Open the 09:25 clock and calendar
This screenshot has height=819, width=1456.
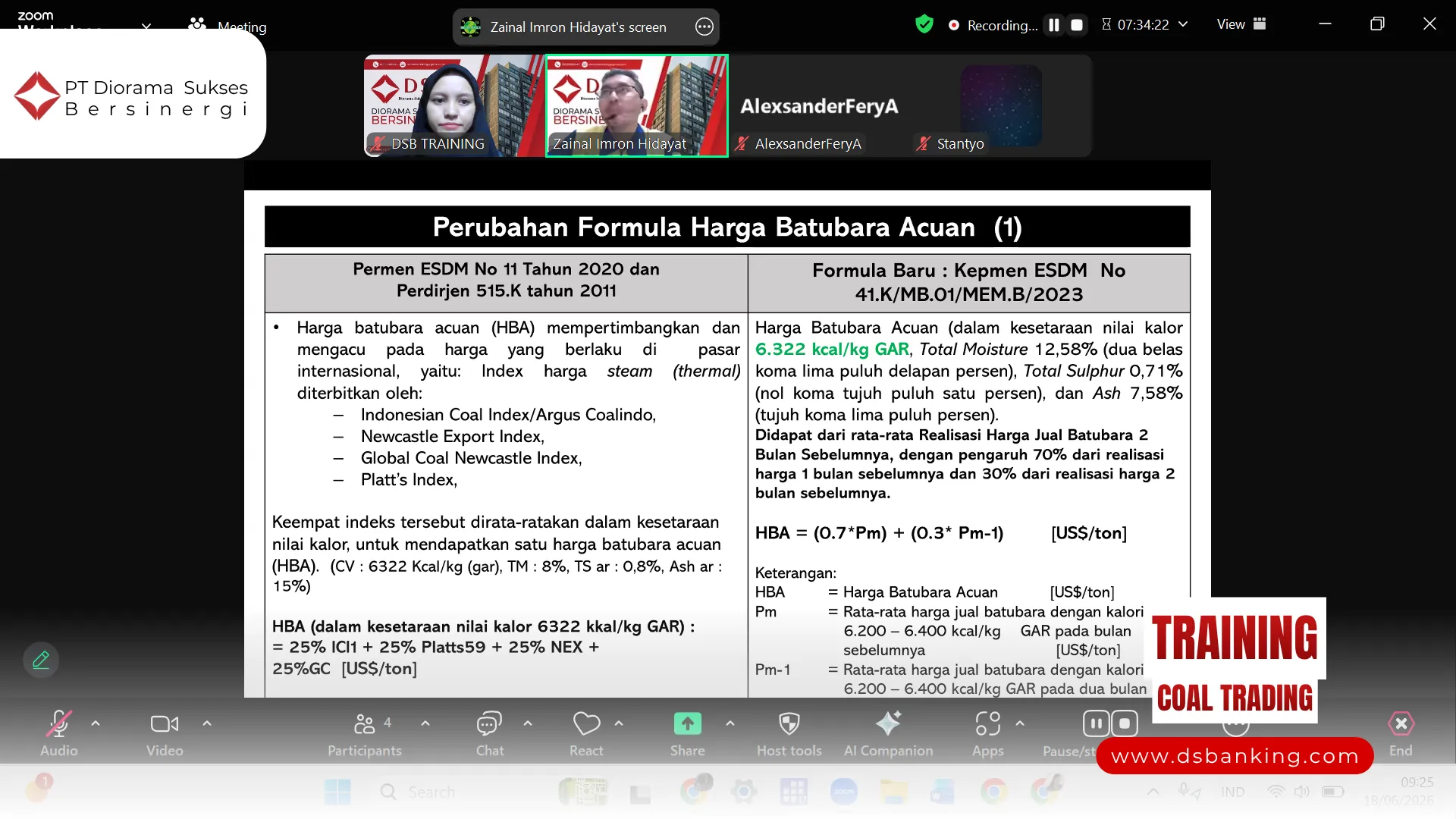point(1399,791)
